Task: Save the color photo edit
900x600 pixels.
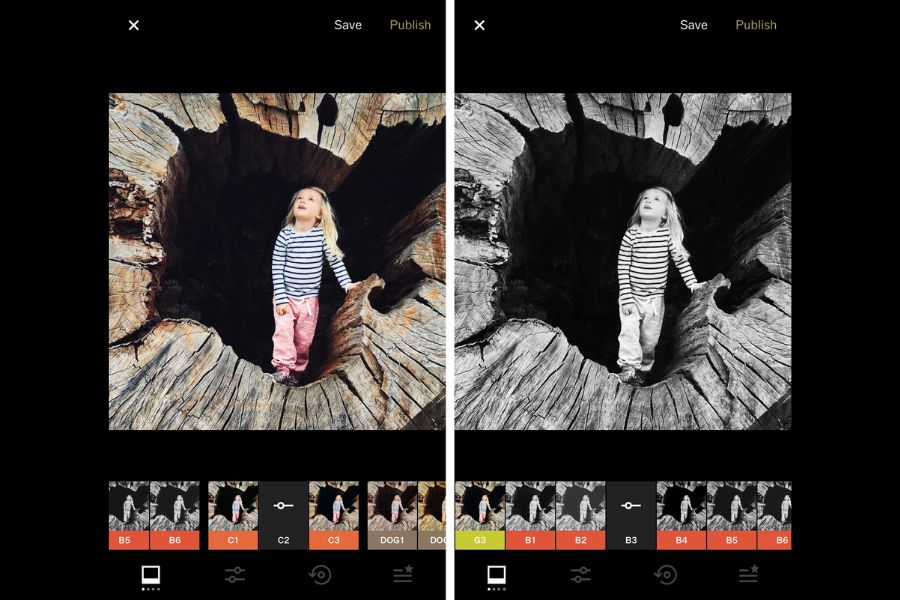Action: 348,25
